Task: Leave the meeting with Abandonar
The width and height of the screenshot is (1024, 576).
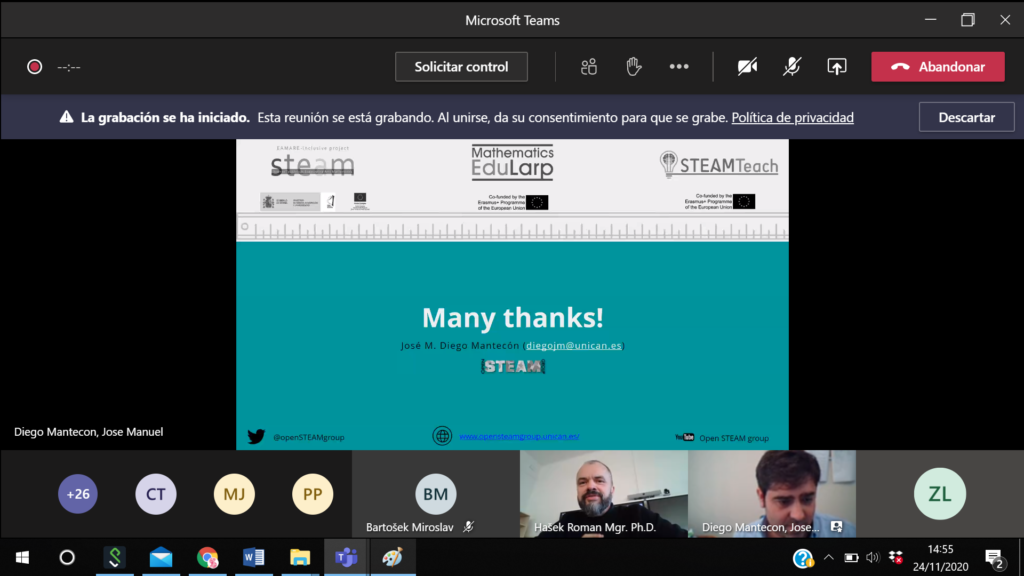Action: (937, 67)
